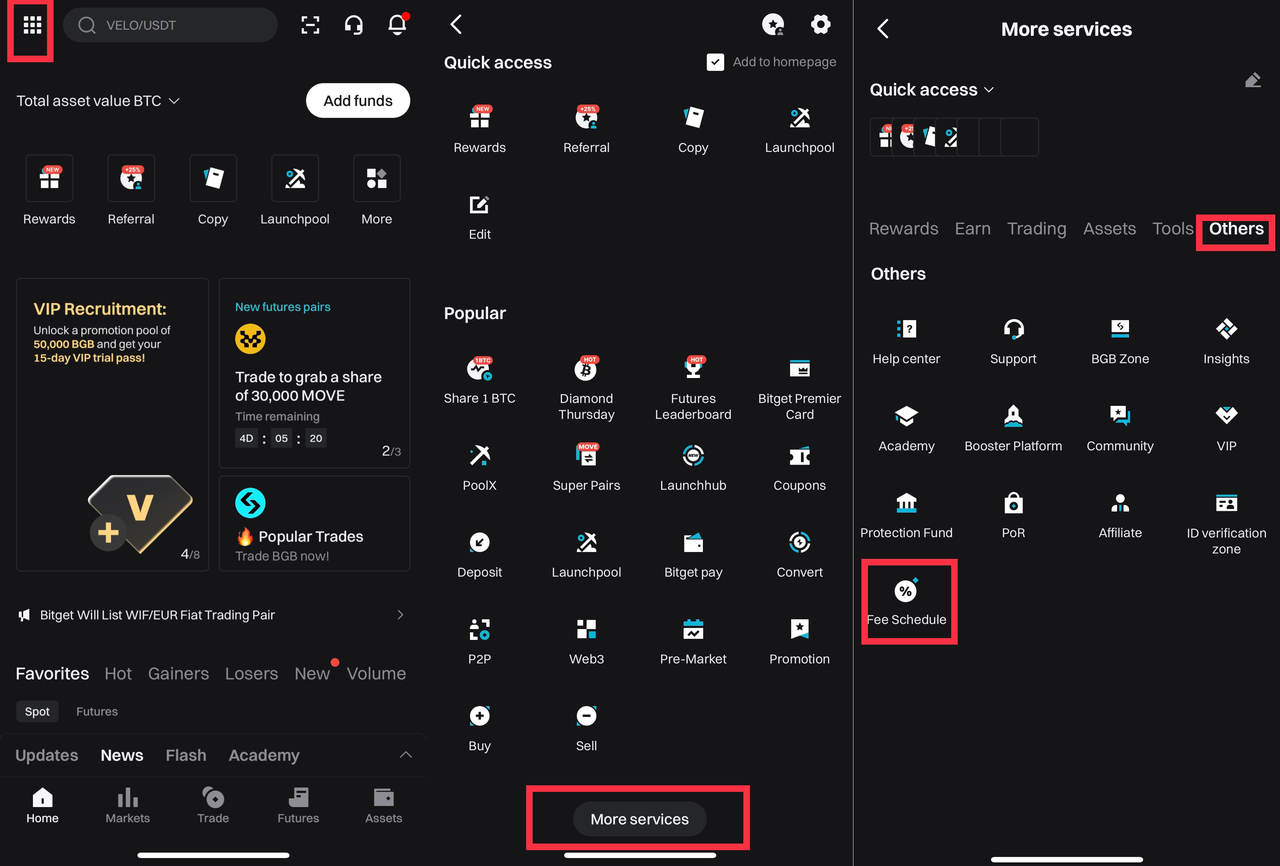Viewport: 1280px width, 866px height.
Task: Open the grid menu icon on home screen
Action: point(32,25)
